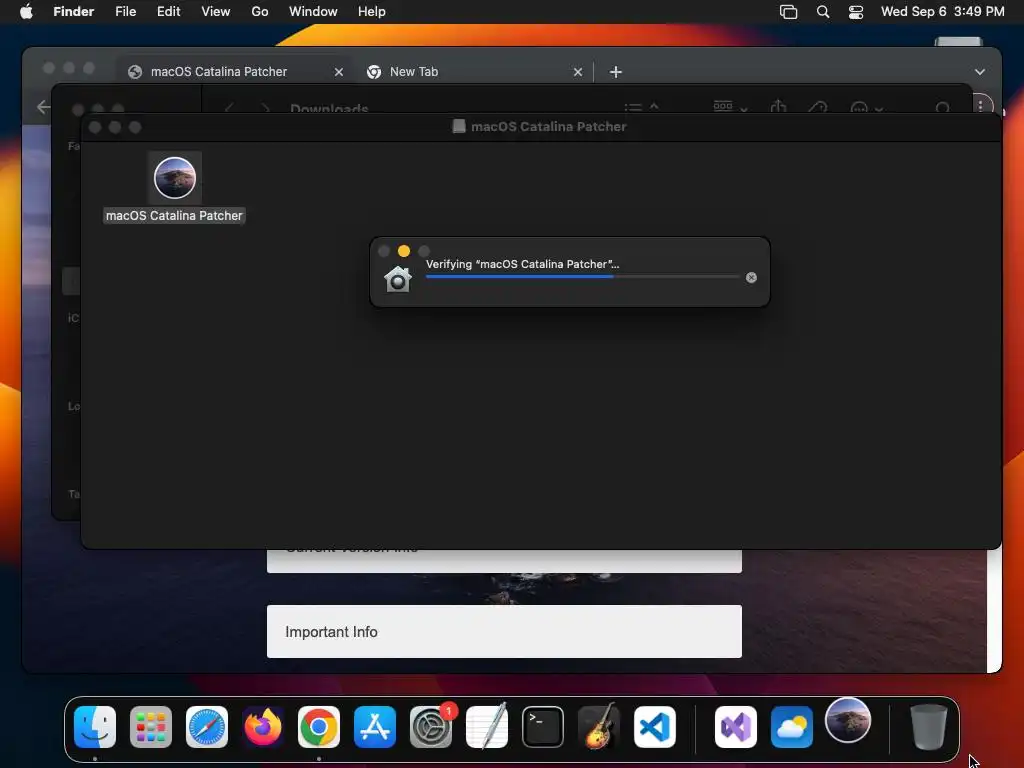Go back in Chrome with the back arrow
Viewport: 1024px width, 768px height.
tap(43, 107)
